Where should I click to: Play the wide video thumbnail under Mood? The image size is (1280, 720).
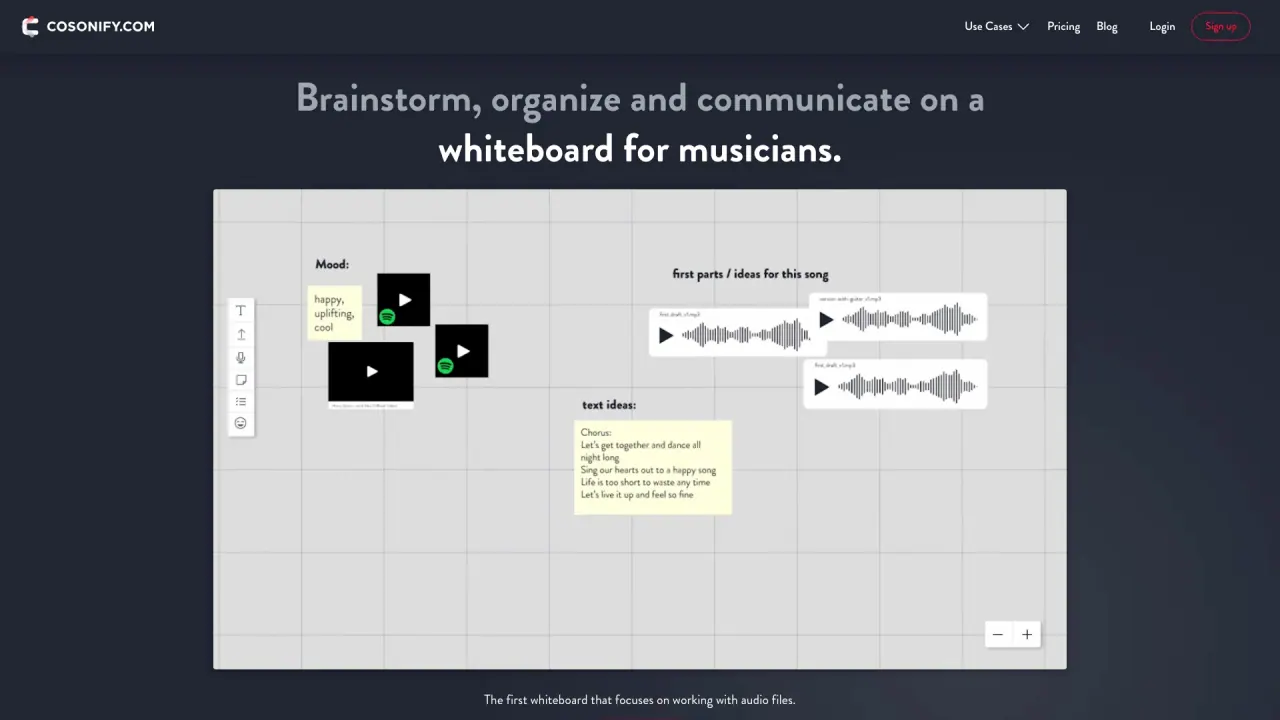(x=372, y=371)
